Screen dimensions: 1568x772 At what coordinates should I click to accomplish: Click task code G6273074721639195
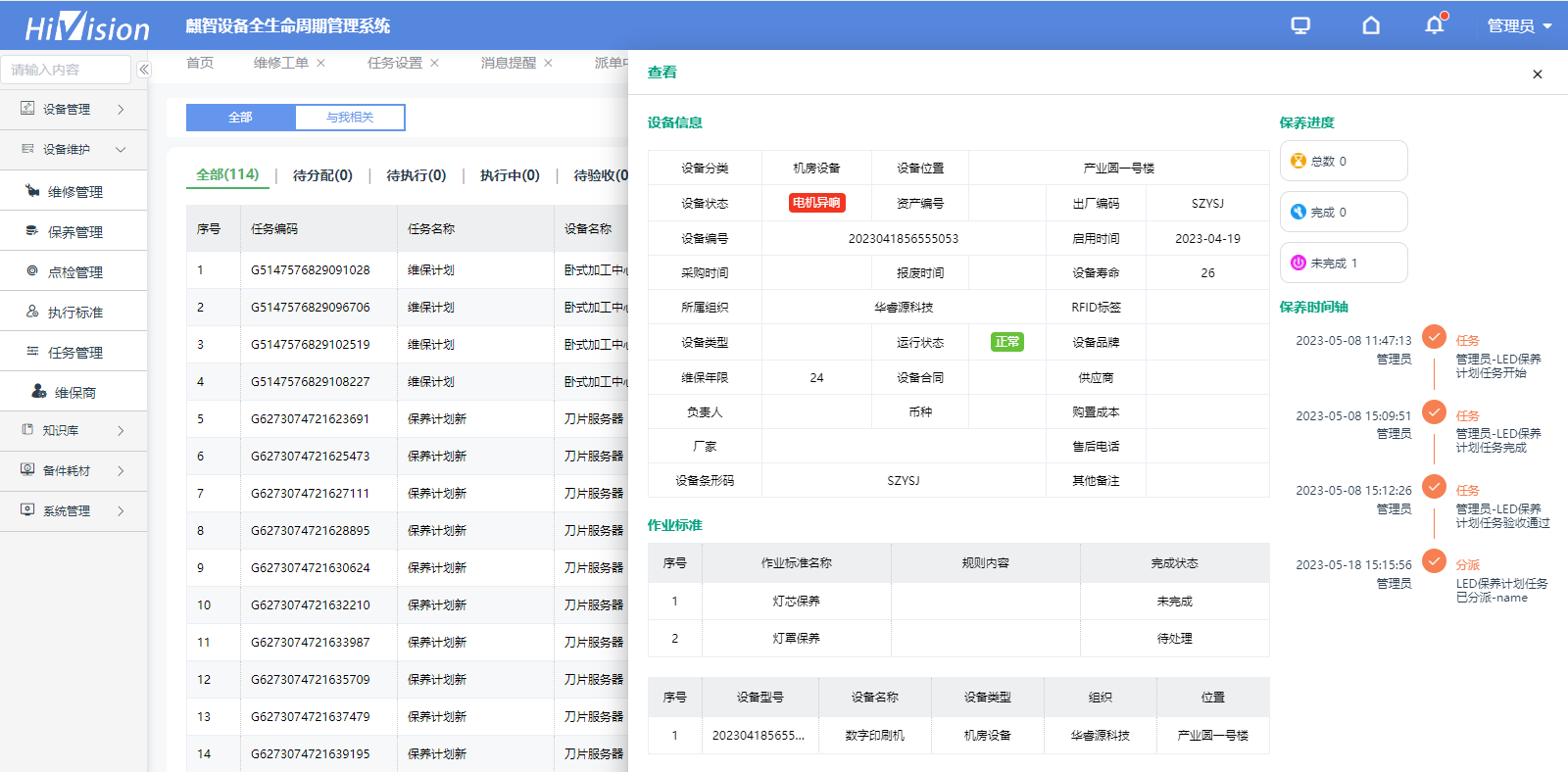pyautogui.click(x=311, y=754)
